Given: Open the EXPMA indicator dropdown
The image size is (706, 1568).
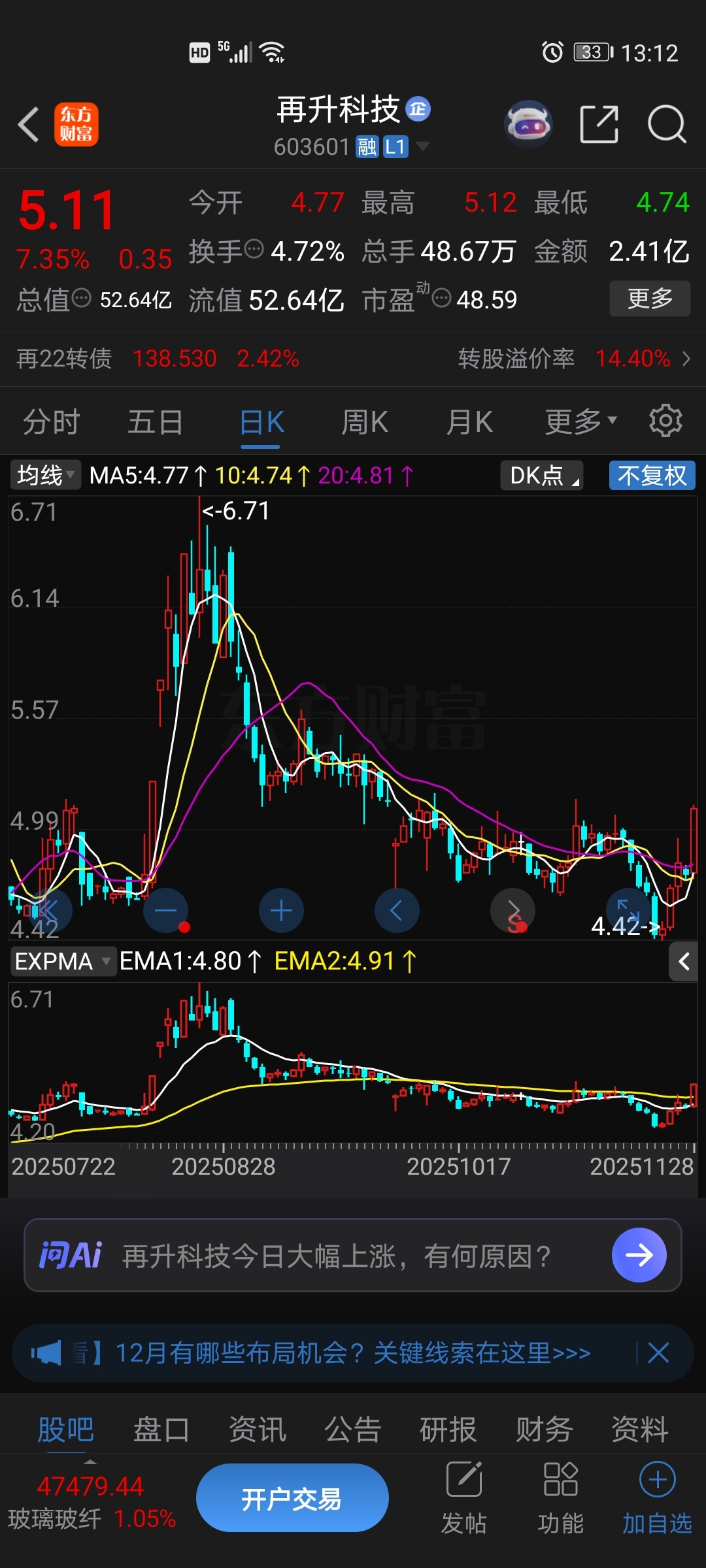Looking at the screenshot, I should 63,961.
